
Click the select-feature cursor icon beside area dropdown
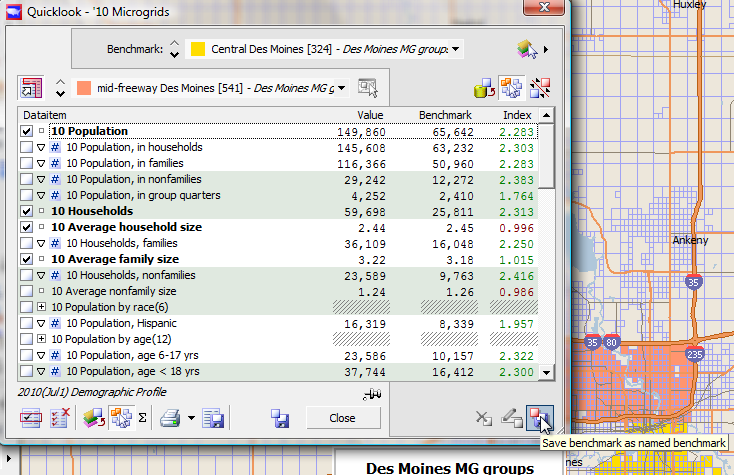click(367, 88)
